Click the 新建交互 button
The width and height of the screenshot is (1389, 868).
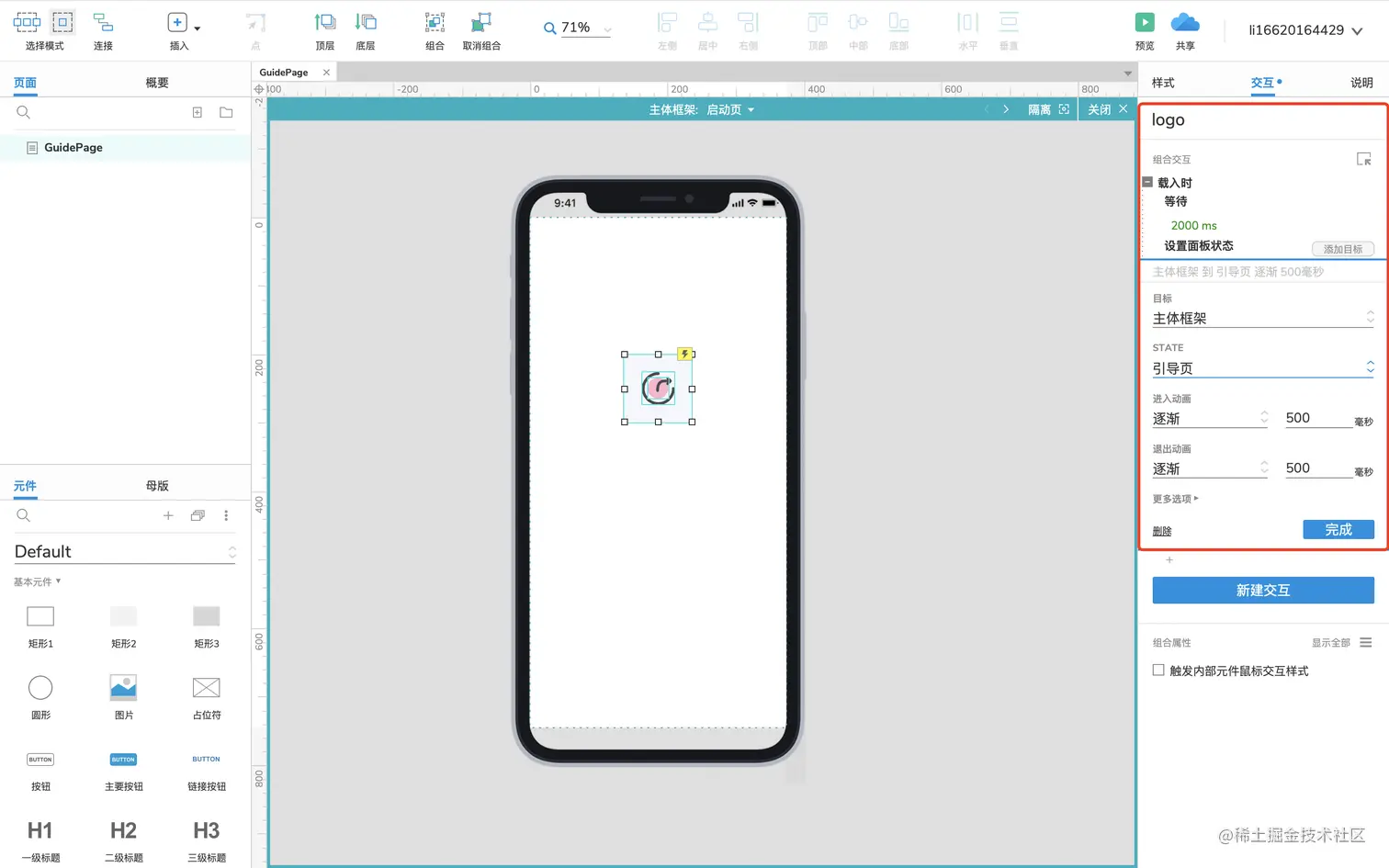[1263, 590]
